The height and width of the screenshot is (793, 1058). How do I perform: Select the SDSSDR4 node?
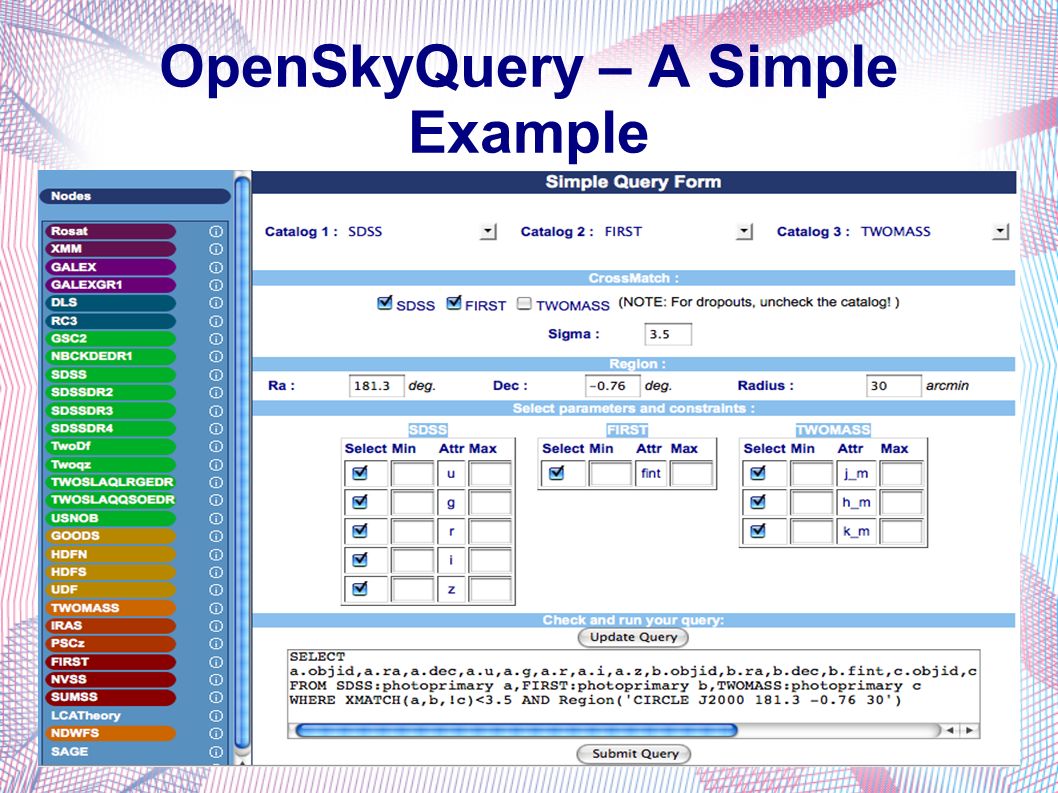coord(110,429)
